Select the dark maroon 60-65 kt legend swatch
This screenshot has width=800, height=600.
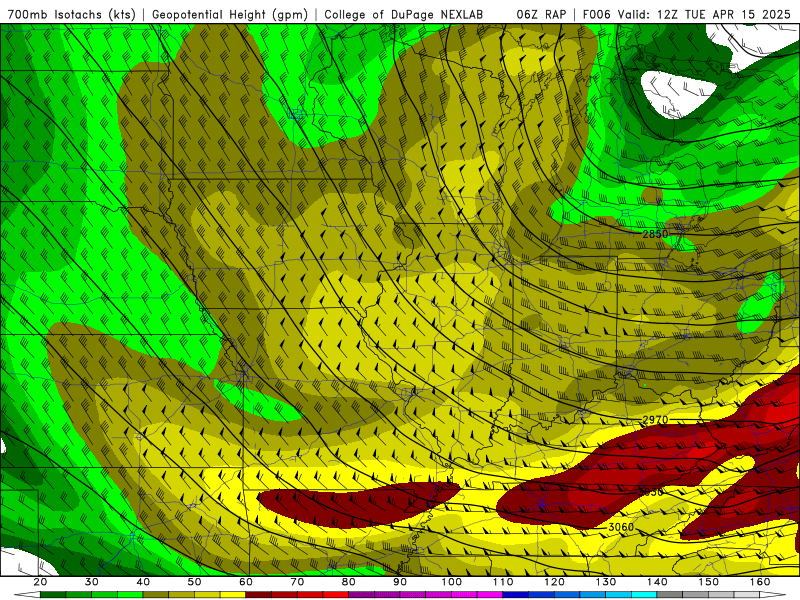click(x=259, y=595)
